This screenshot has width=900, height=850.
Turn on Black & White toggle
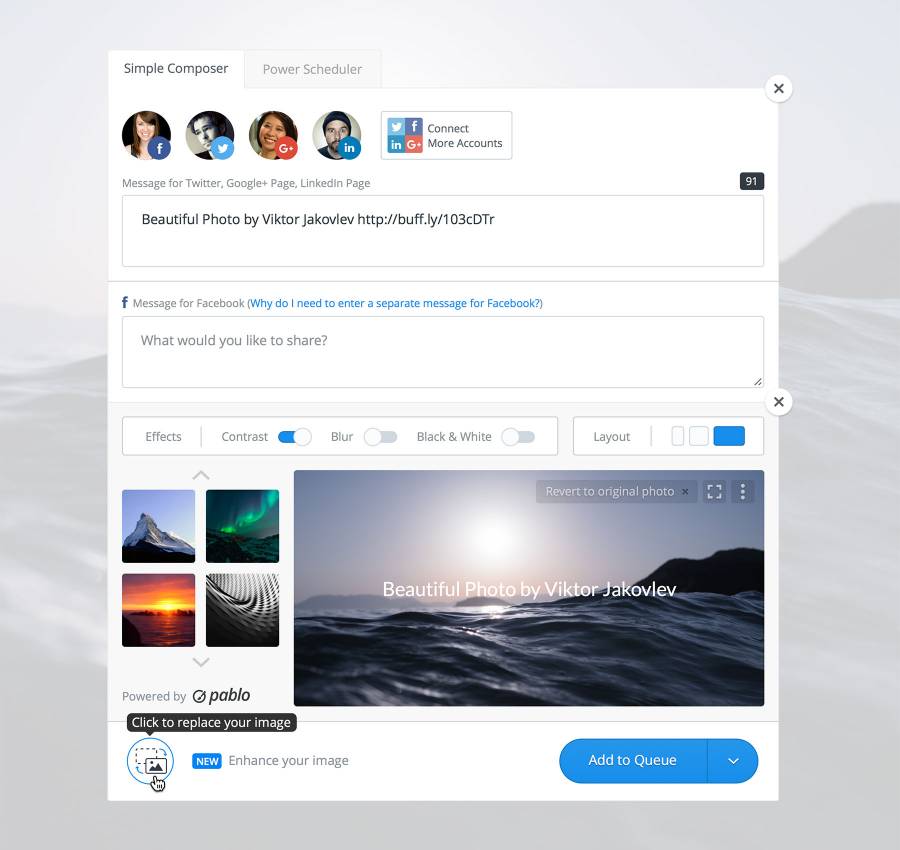click(x=518, y=437)
